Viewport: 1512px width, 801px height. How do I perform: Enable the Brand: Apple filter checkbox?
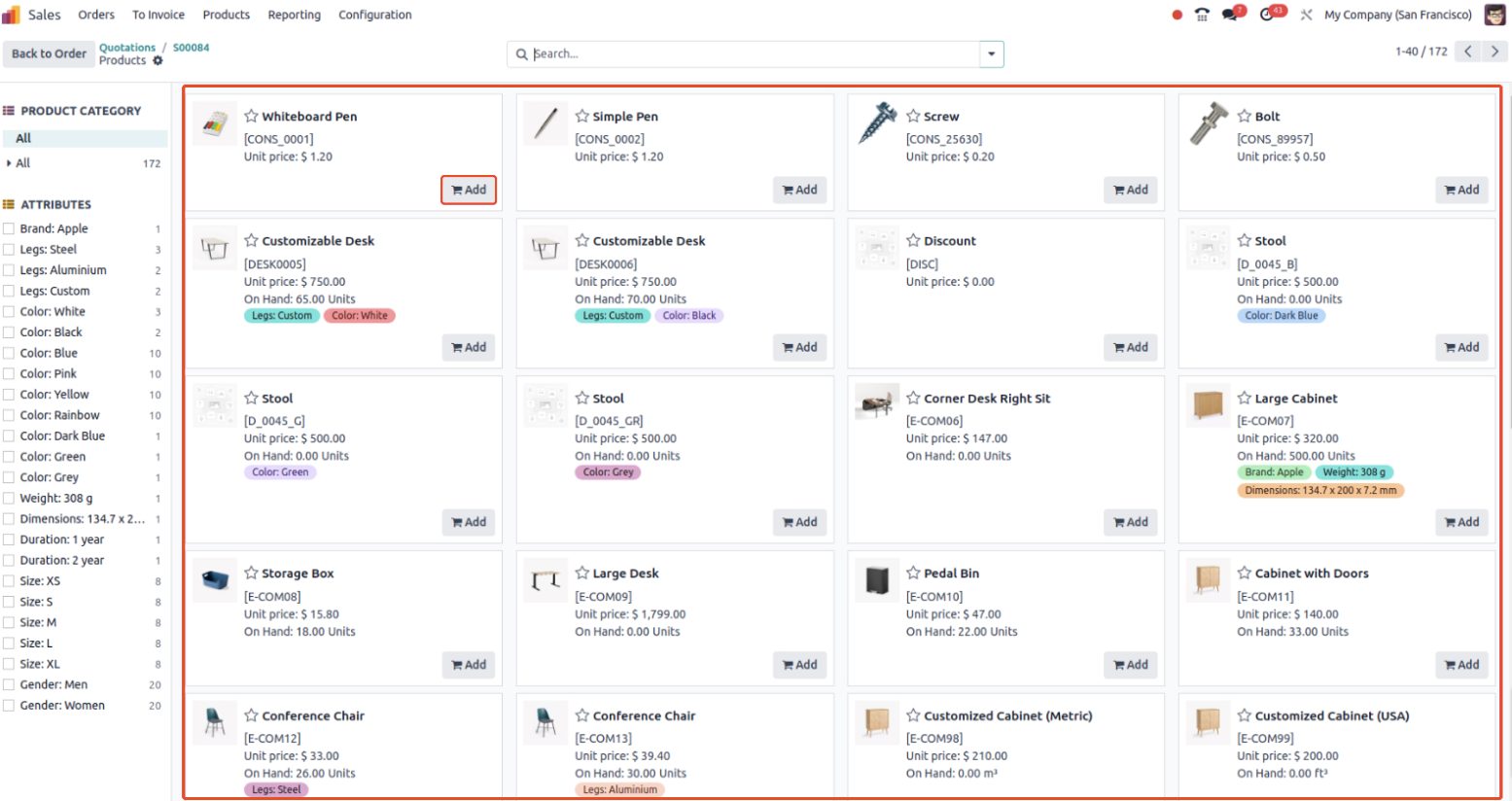9,228
